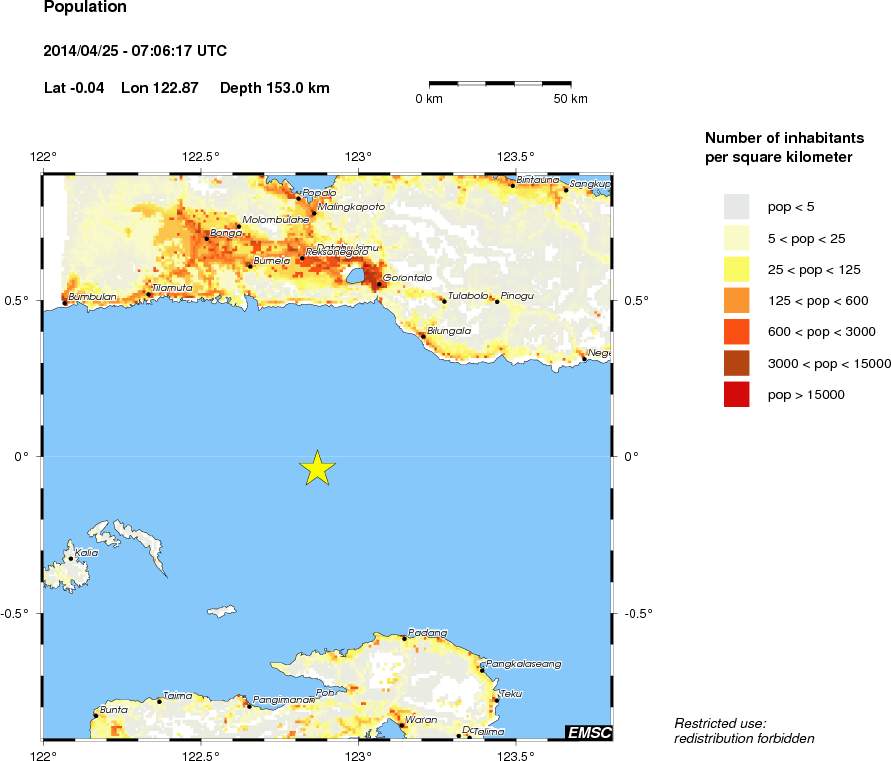The width and height of the screenshot is (891, 761).
Task: Click the '3000 < pop < 15000' legend swatch
Action: (736, 364)
